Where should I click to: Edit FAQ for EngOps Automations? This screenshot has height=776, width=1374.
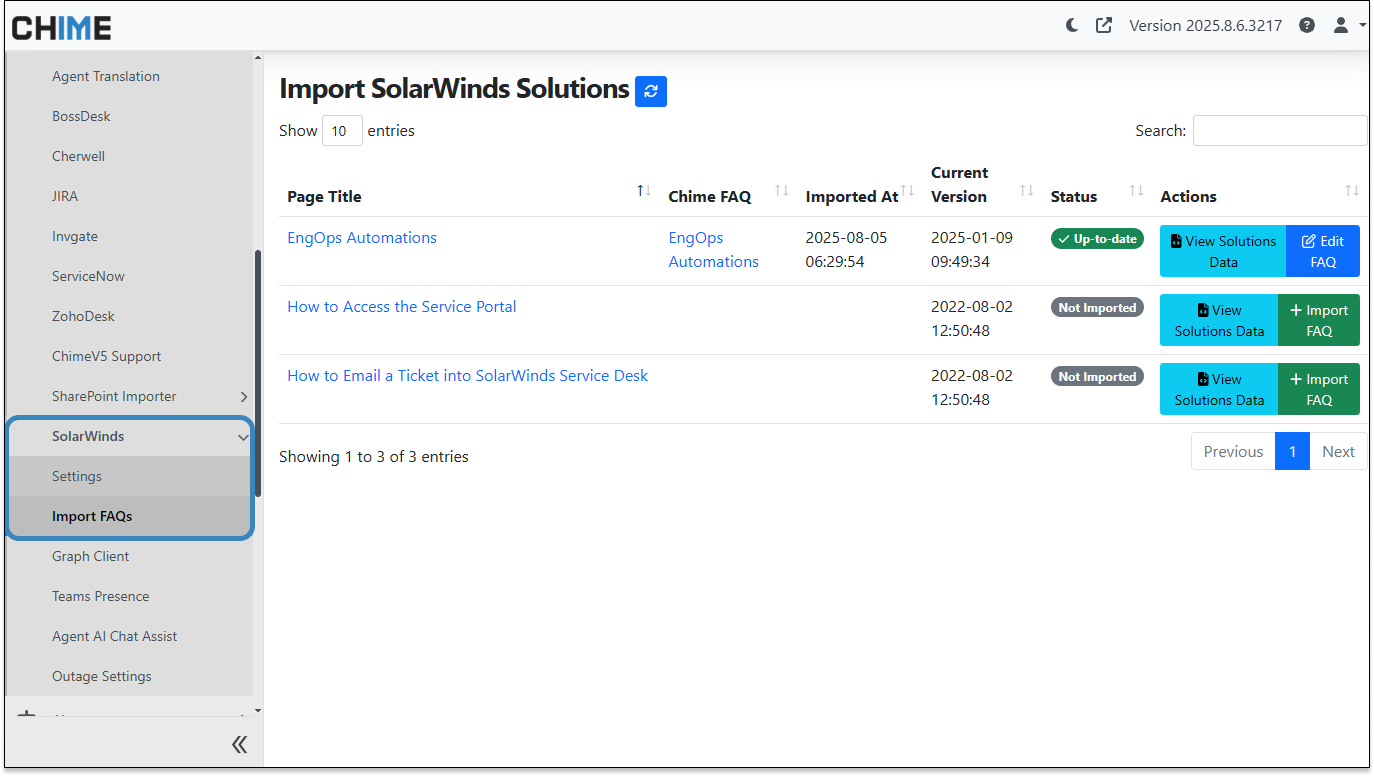click(x=1323, y=251)
